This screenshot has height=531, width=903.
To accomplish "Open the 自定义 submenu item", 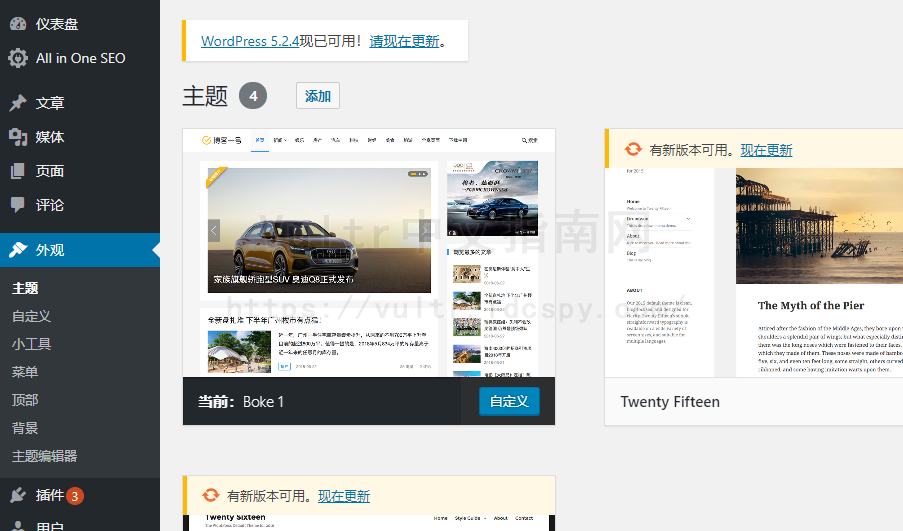I will (x=32, y=316).
